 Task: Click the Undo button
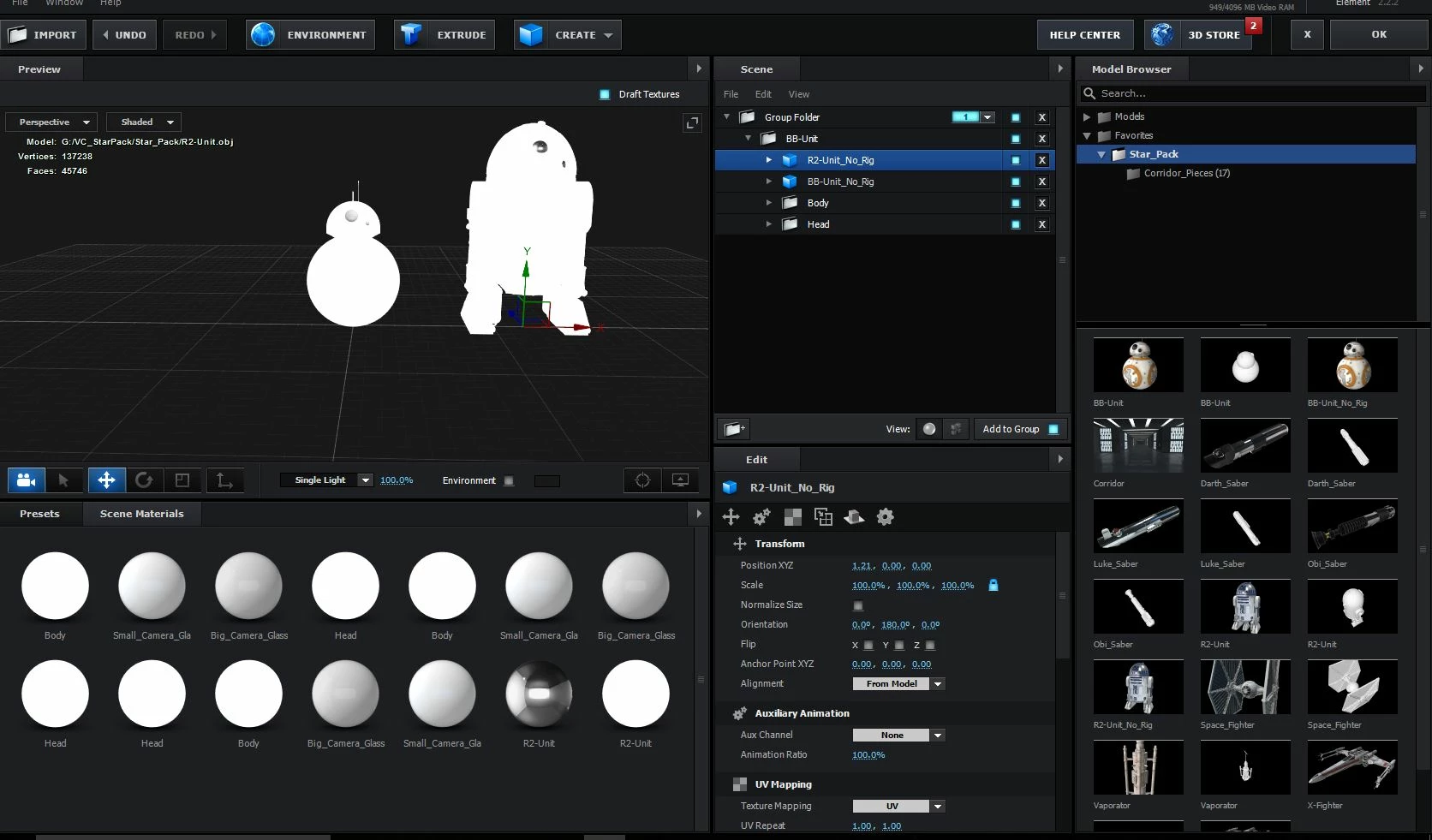124,35
